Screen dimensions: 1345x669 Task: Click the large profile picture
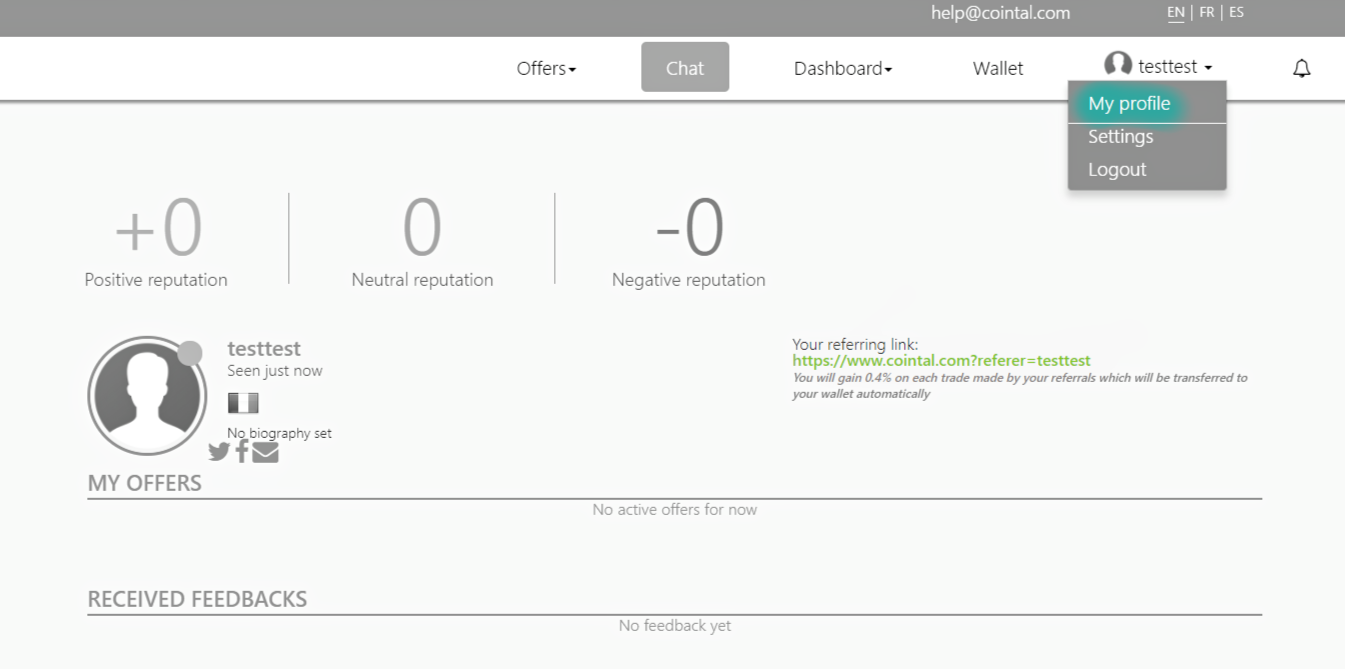click(x=147, y=396)
